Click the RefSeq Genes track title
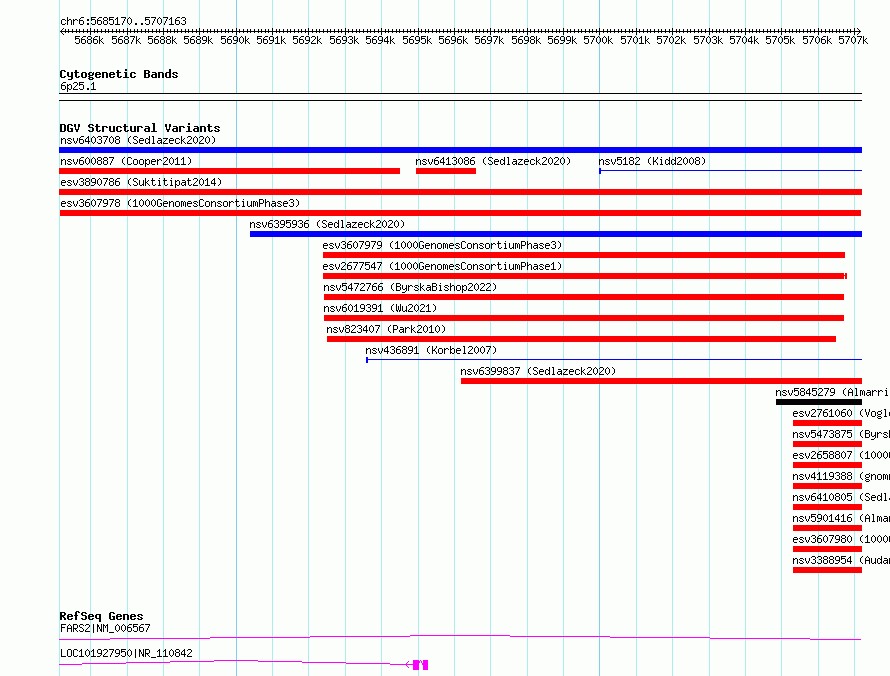 pos(101,616)
